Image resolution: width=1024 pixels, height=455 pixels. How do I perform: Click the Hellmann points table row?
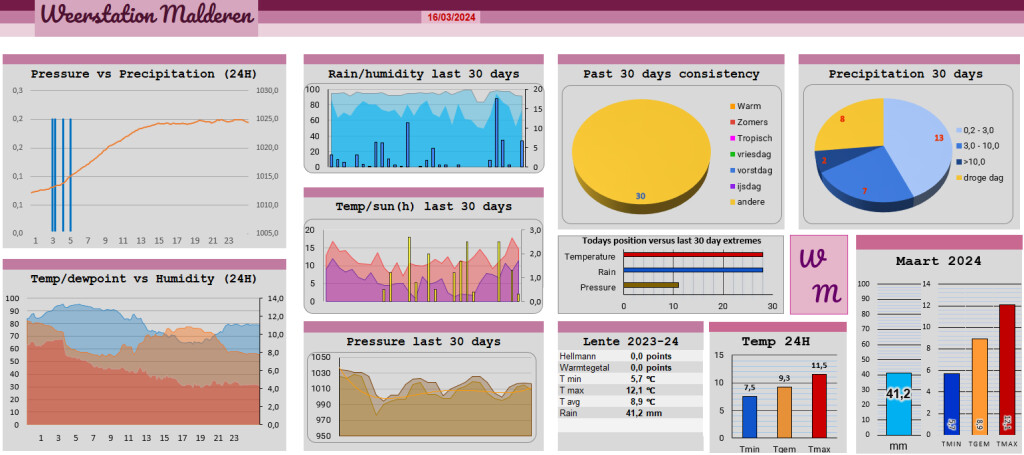click(630, 356)
